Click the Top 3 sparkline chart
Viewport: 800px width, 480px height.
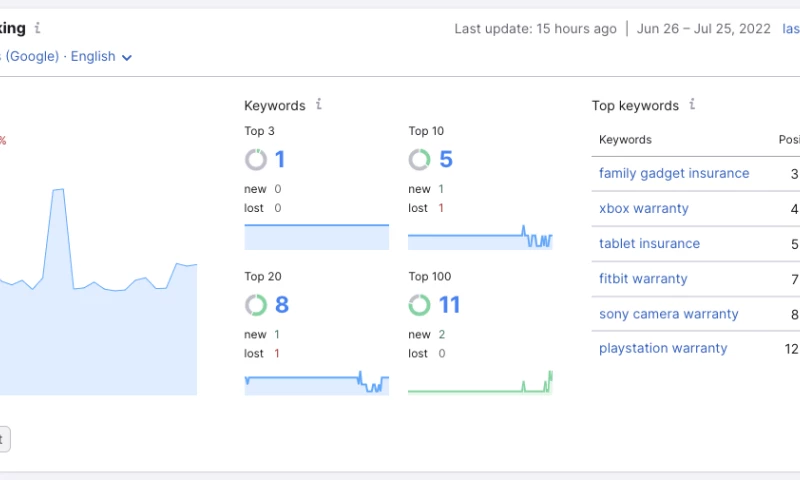316,237
